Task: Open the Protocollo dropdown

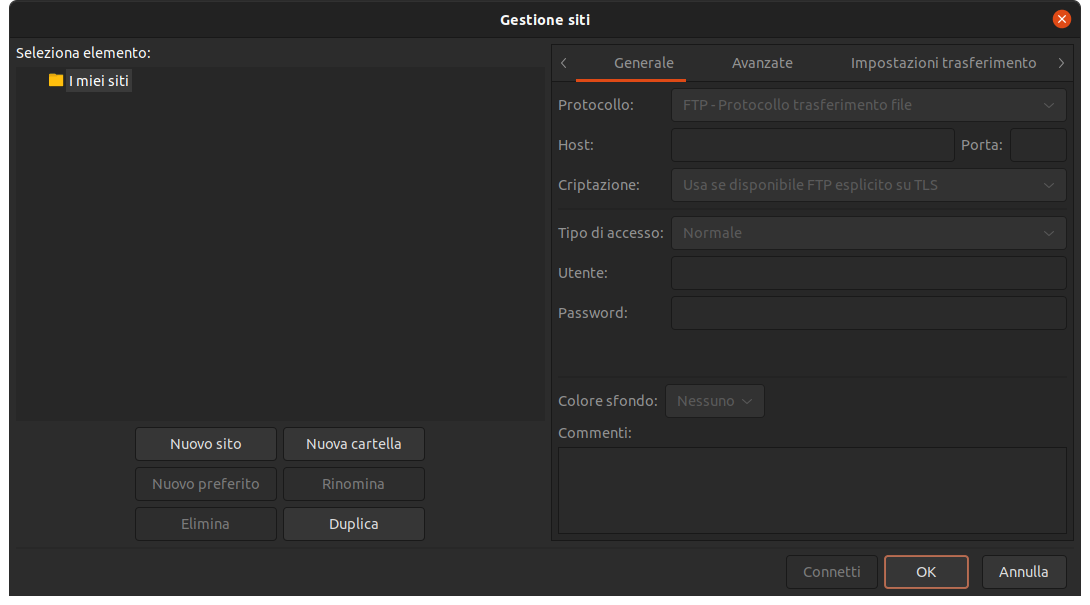Action: click(868, 105)
